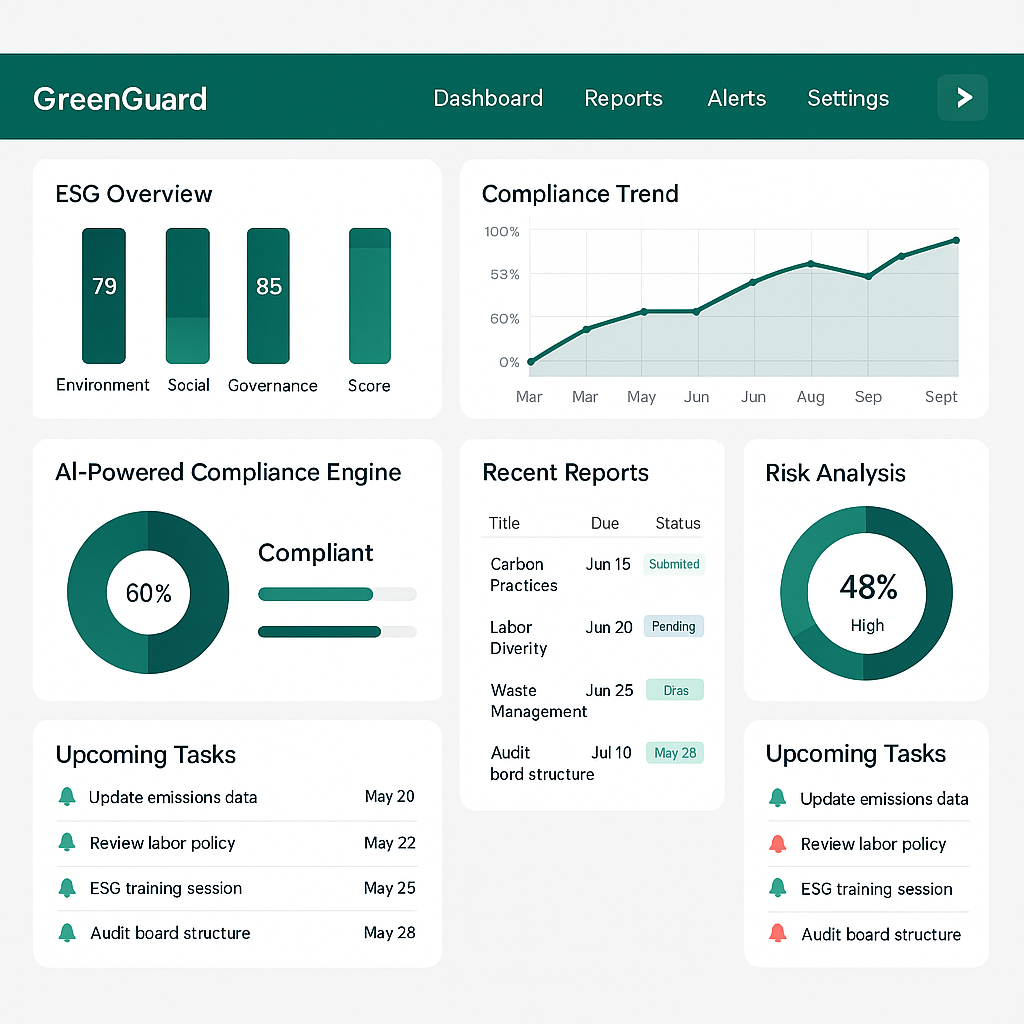Click the May 28 status badge
This screenshot has width=1024, height=1024.
pyautogui.click(x=675, y=753)
